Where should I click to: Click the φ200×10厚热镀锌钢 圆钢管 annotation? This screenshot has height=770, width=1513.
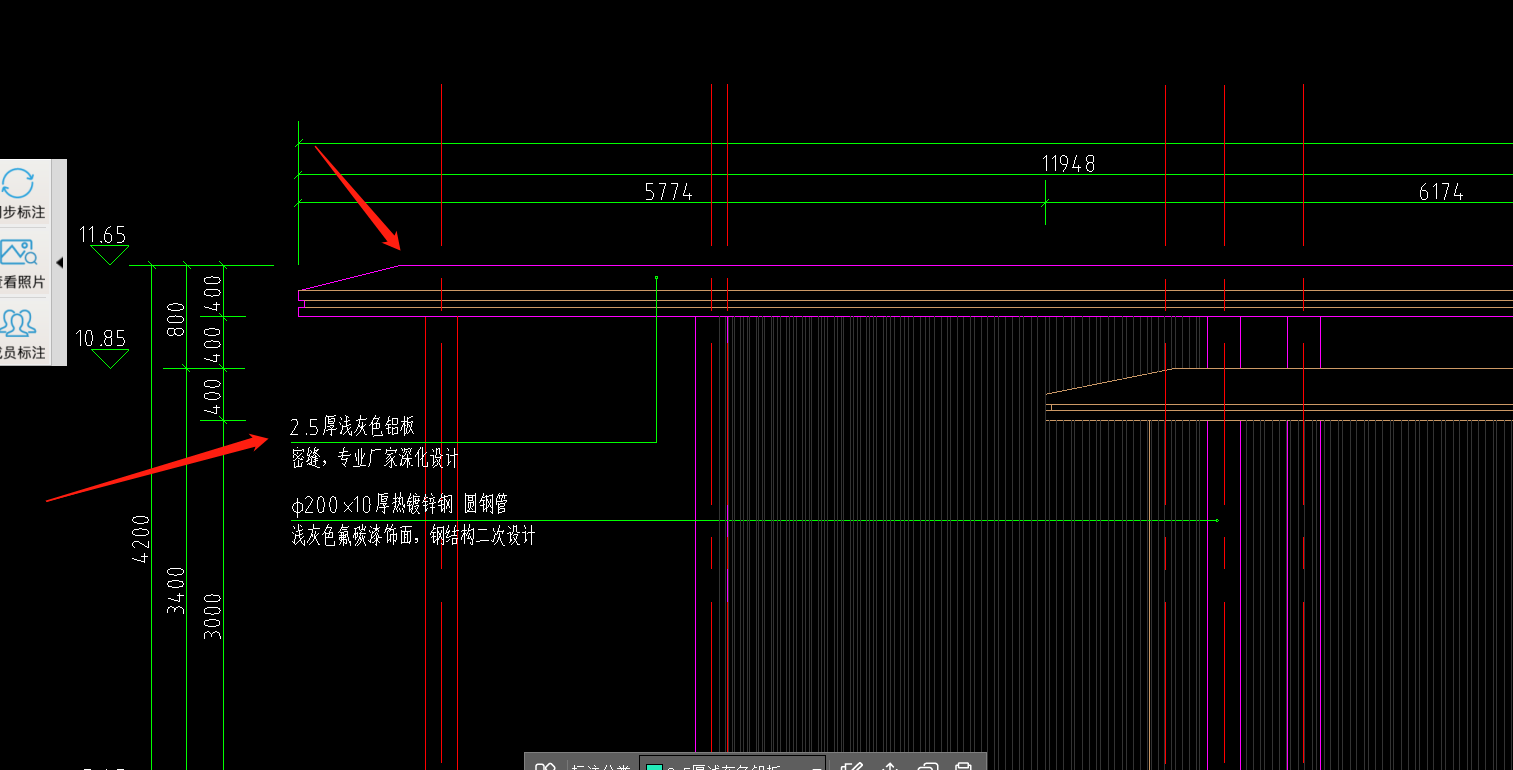(x=400, y=504)
